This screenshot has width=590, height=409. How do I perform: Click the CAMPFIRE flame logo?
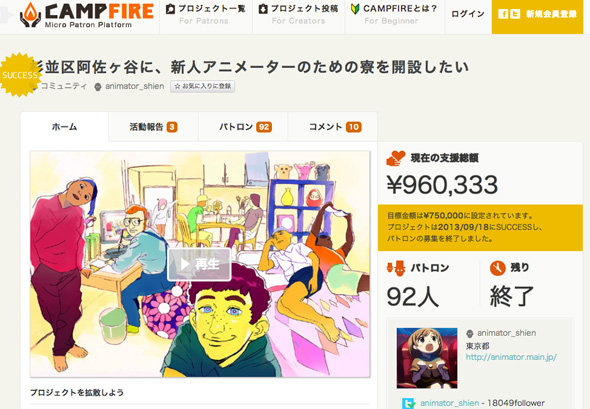[30, 15]
